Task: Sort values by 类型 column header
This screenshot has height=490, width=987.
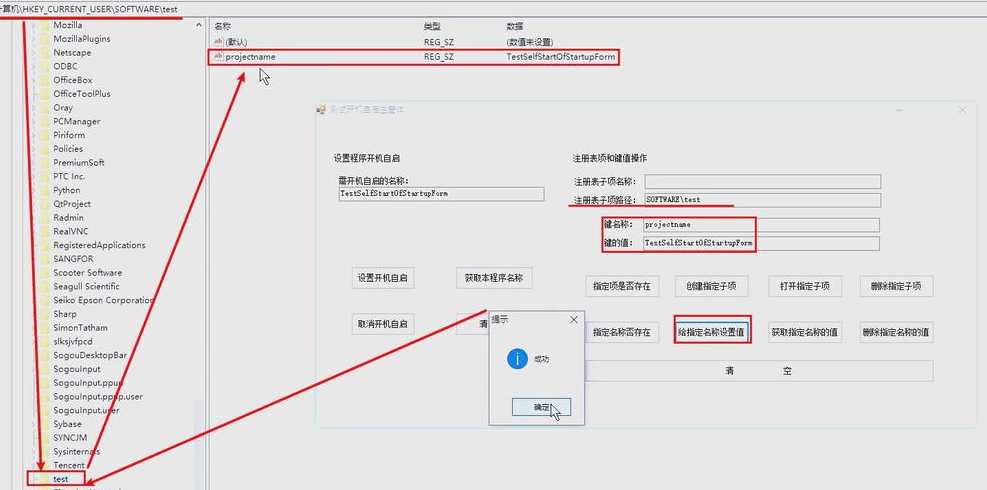Action: coord(432,26)
